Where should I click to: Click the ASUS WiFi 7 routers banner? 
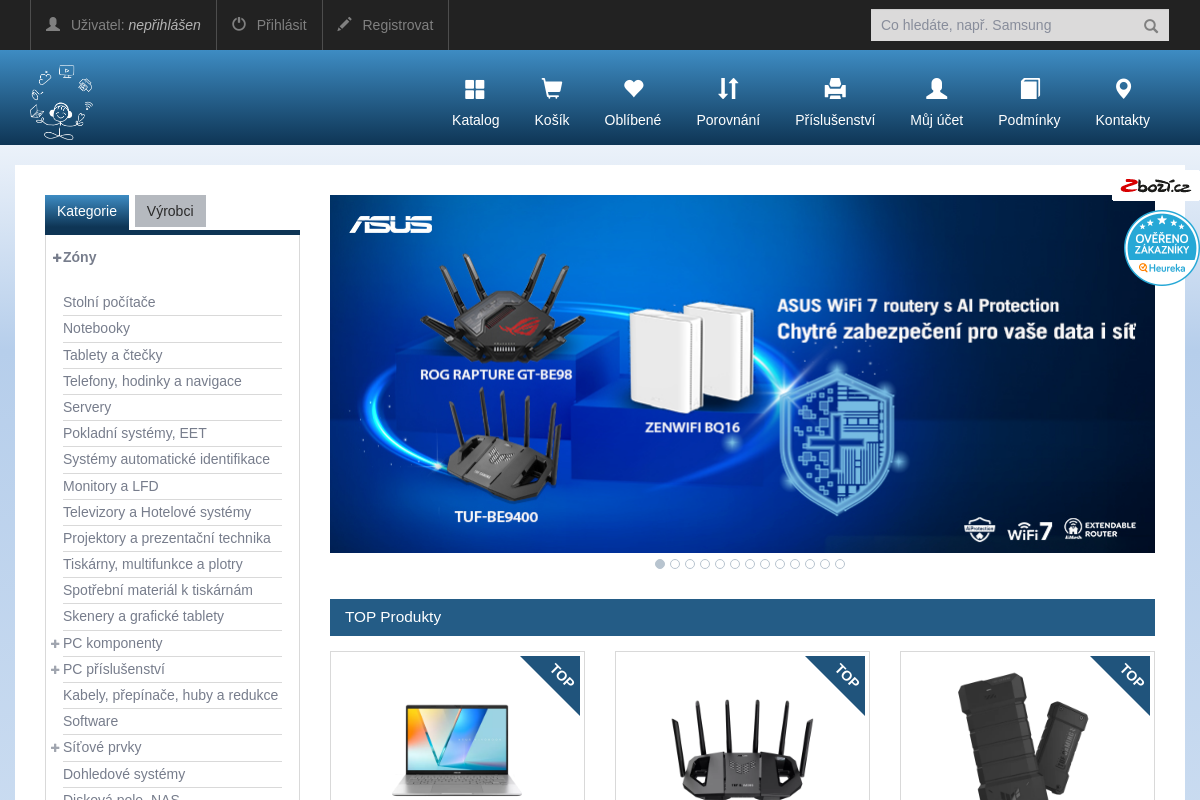coord(742,374)
